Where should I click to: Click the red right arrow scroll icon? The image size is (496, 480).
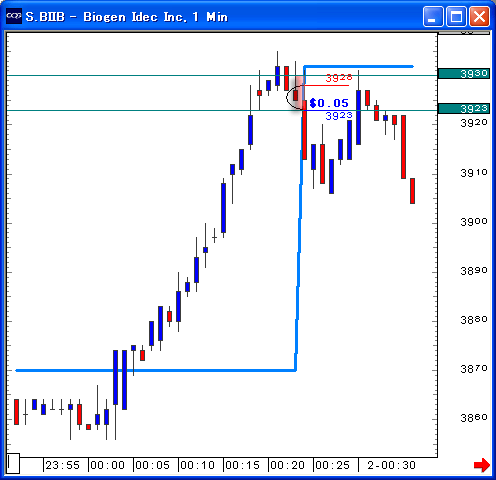[482, 465]
